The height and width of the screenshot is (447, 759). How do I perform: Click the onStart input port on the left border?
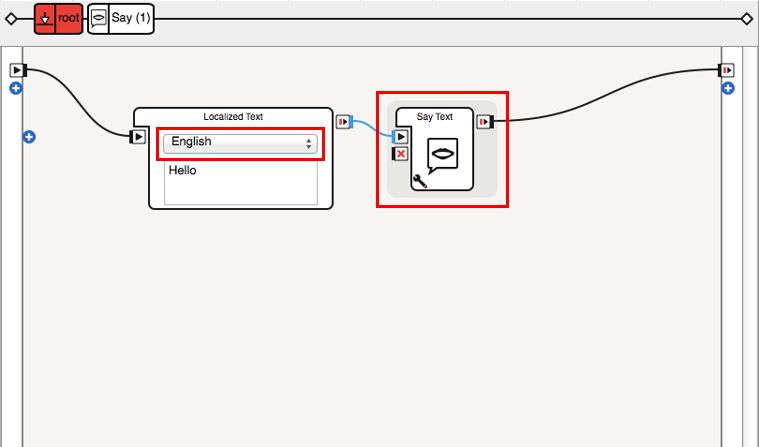pyautogui.click(x=18, y=71)
